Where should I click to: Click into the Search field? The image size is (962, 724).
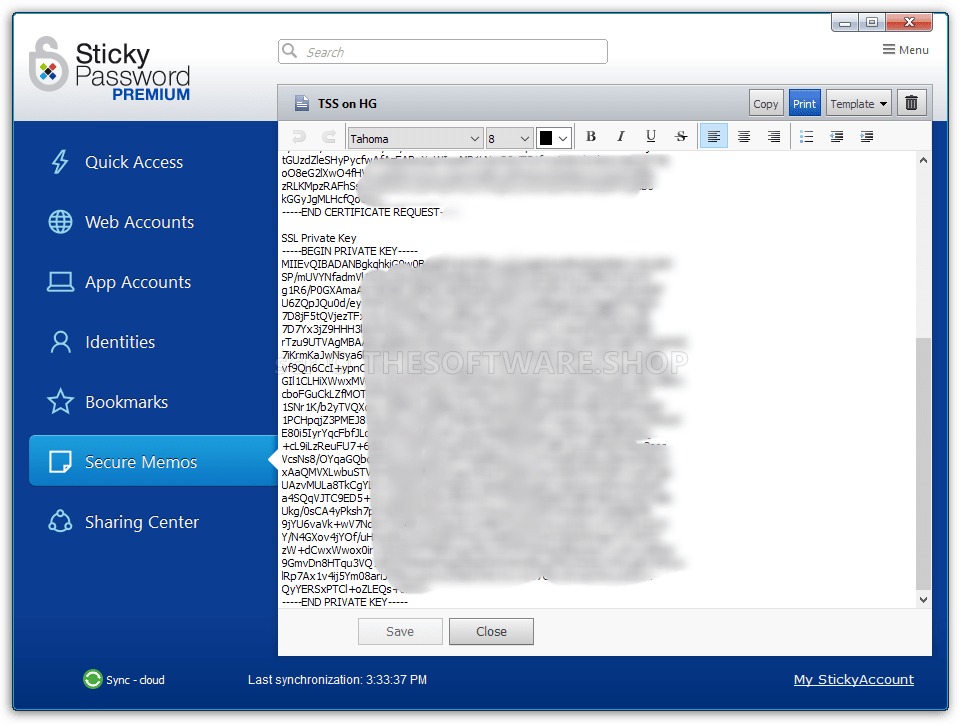point(443,52)
